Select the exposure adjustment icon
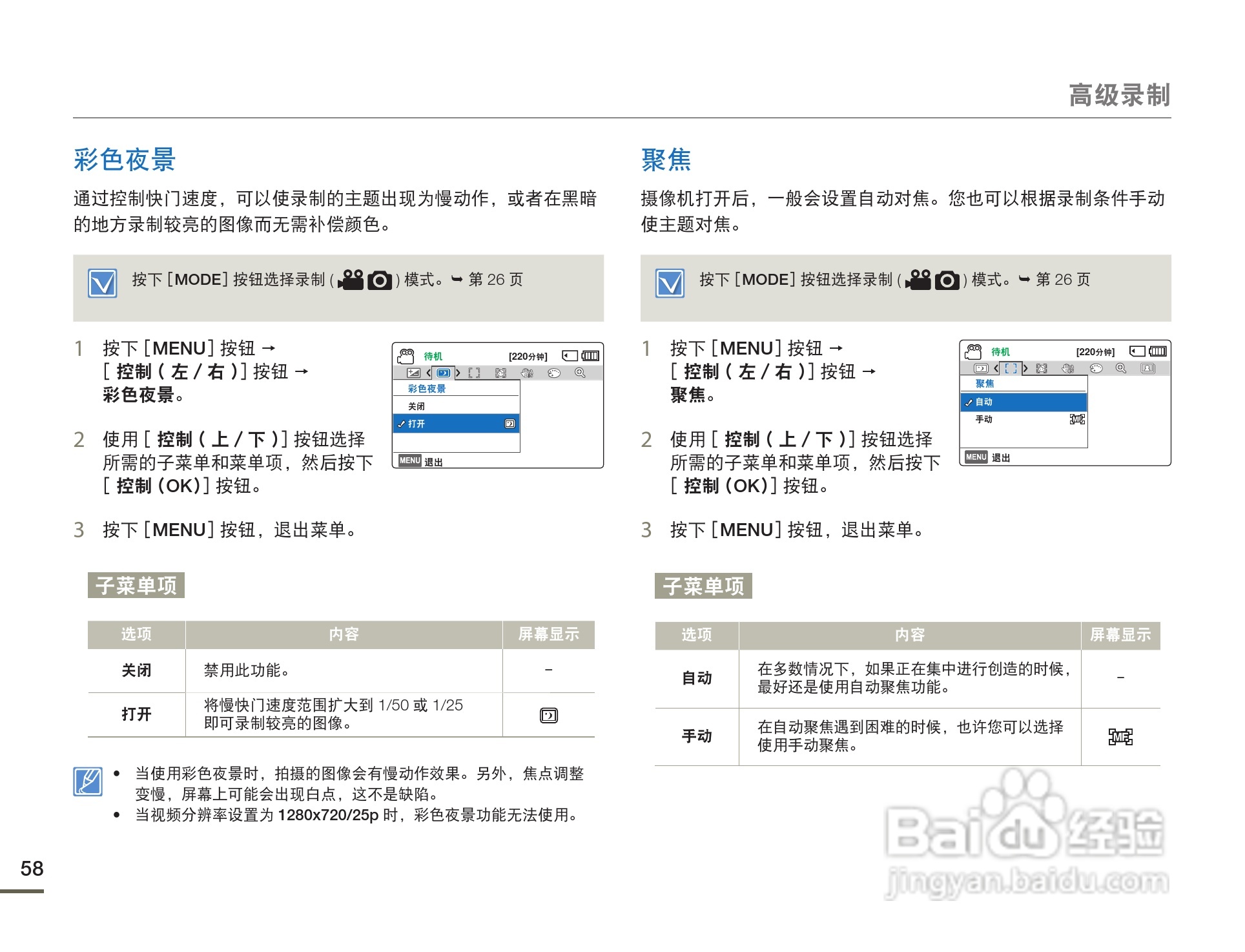 (415, 372)
